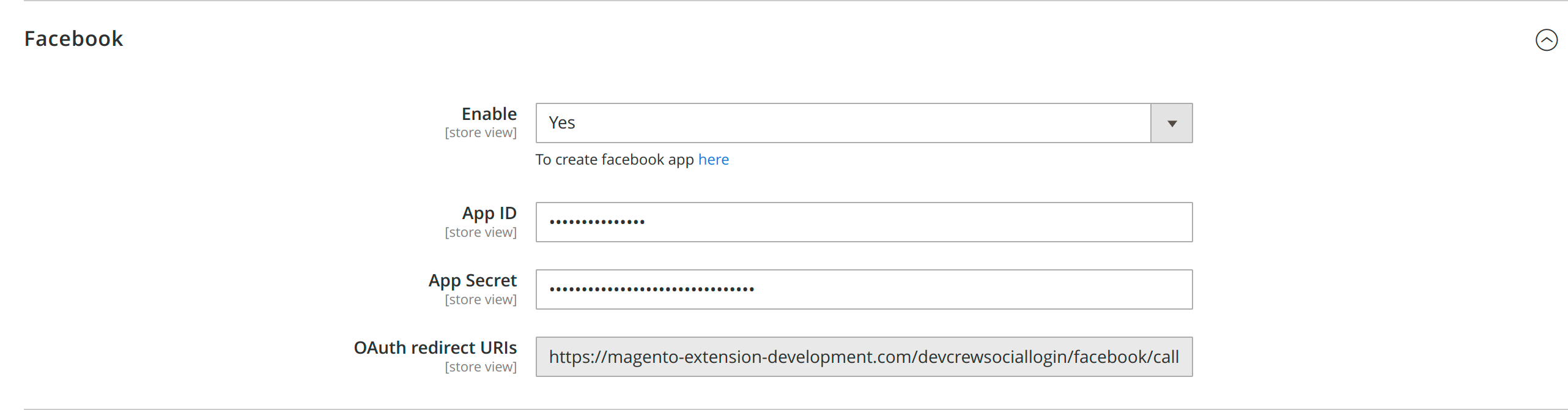Click the OAuth redirect URIs label

click(435, 347)
